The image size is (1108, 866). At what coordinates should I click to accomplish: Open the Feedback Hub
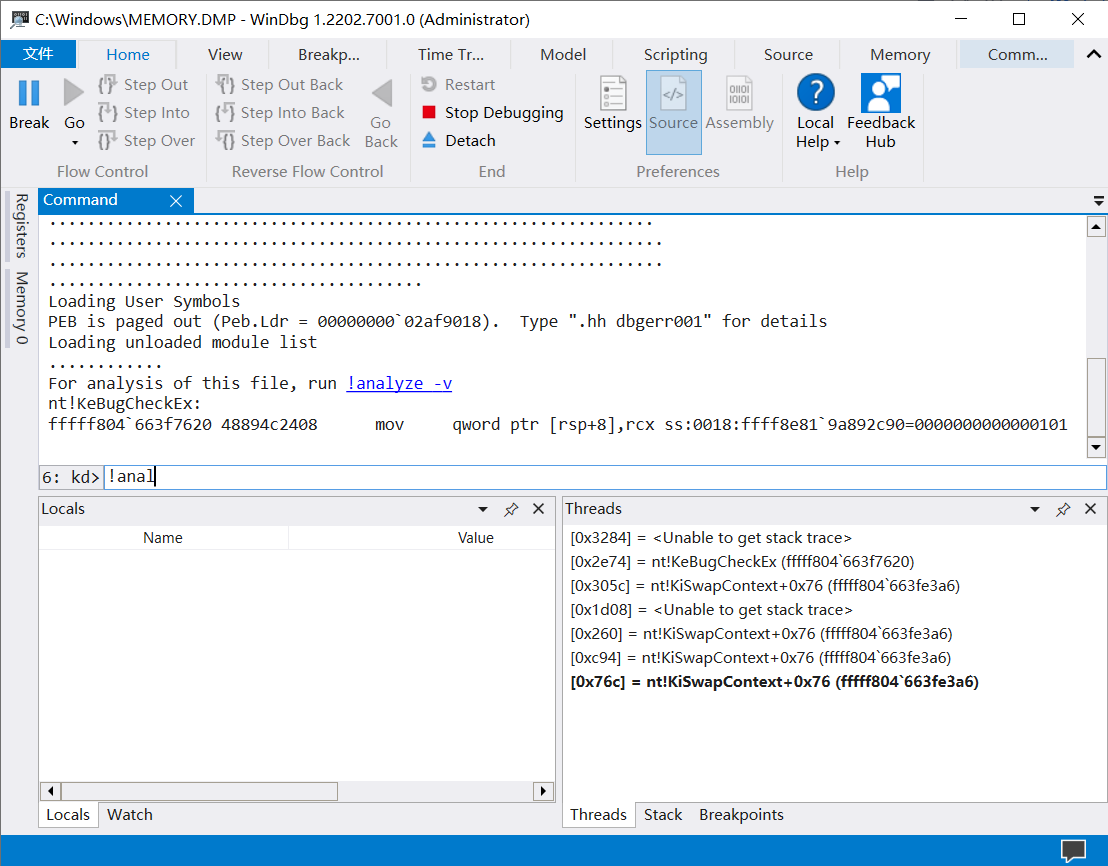(880, 112)
